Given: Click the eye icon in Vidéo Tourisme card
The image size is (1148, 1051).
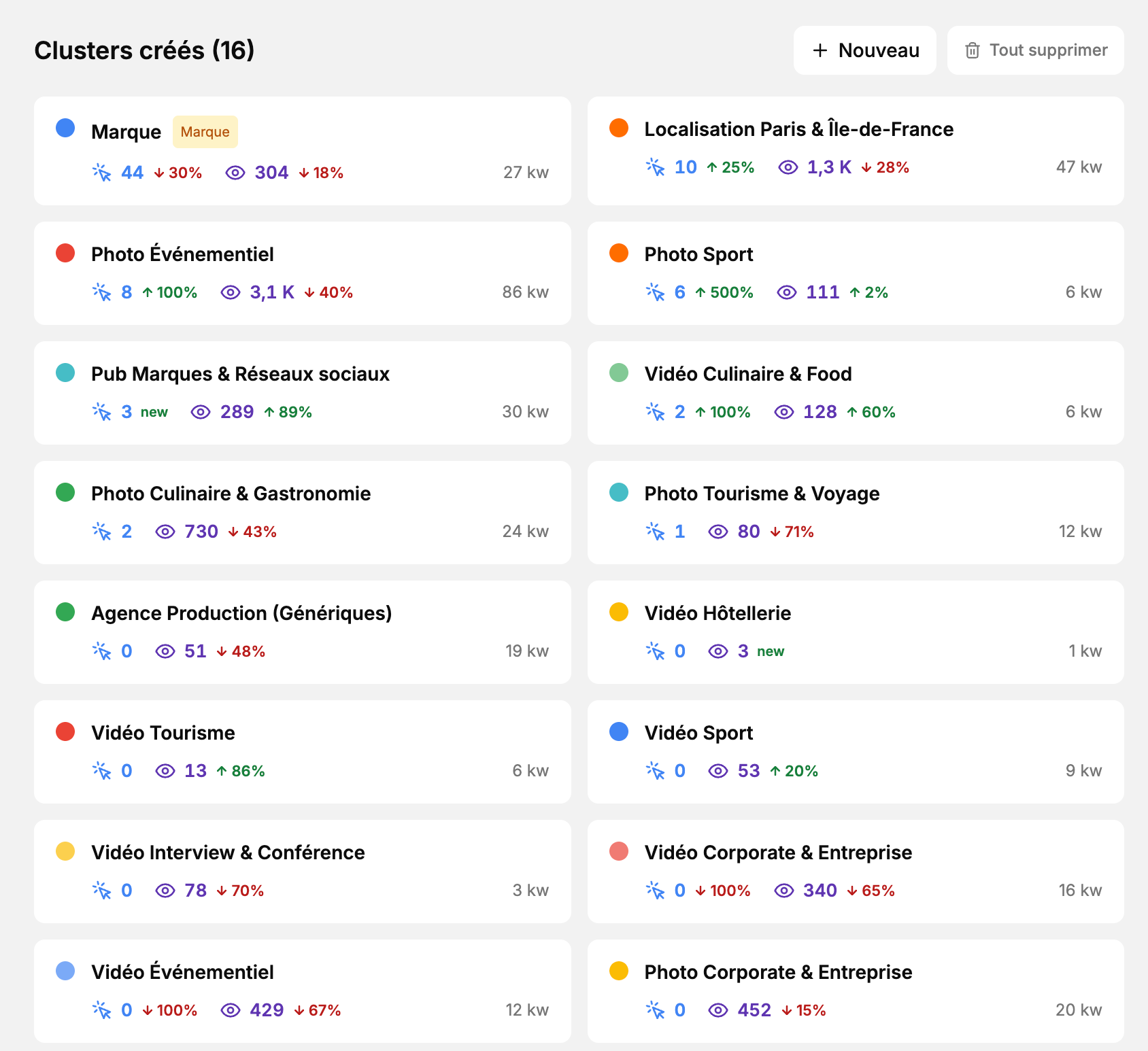Looking at the screenshot, I should coord(165,771).
